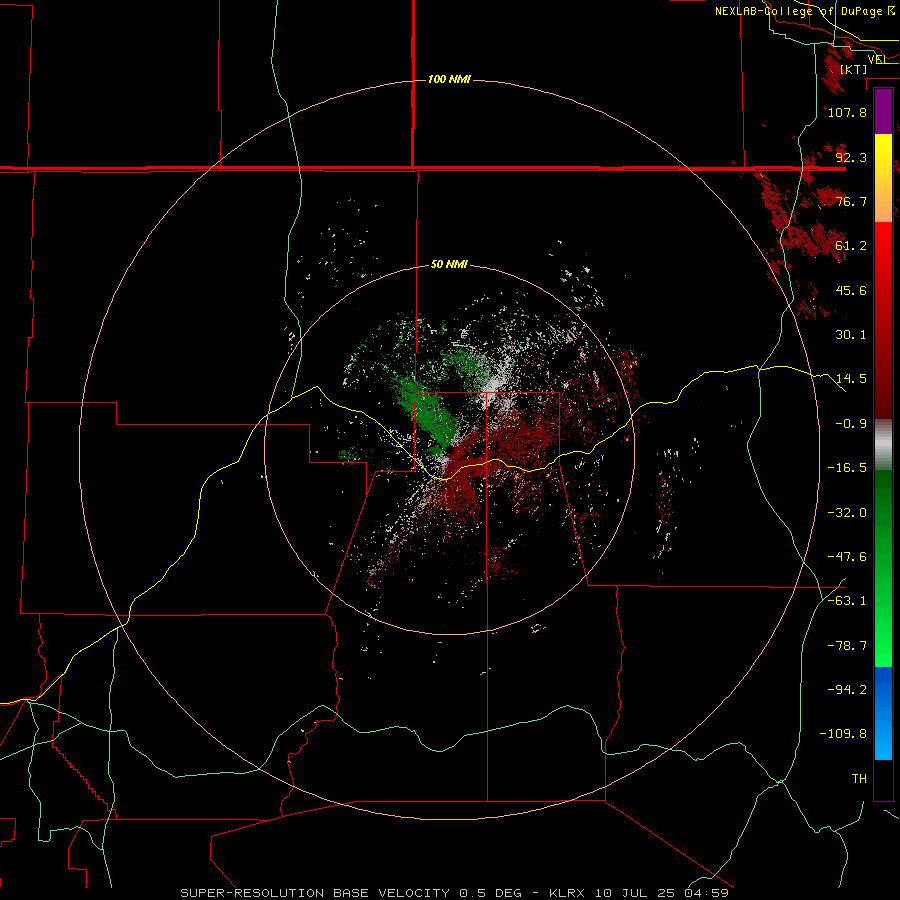Viewport: 900px width, 900px height.
Task: Click the KLRX radar site at the rings' center
Action: [450, 450]
